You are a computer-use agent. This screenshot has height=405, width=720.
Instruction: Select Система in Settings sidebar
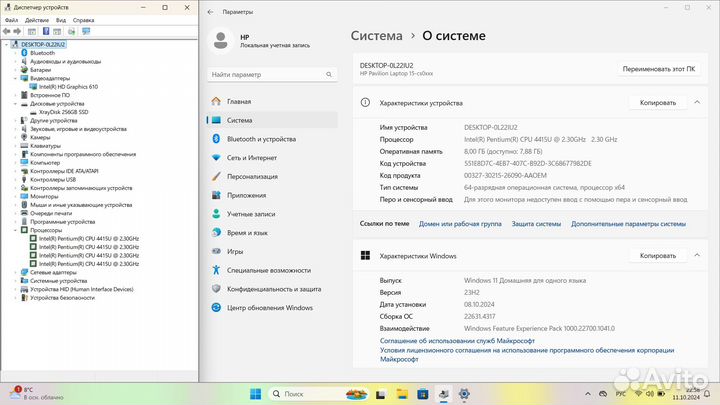tap(273, 120)
